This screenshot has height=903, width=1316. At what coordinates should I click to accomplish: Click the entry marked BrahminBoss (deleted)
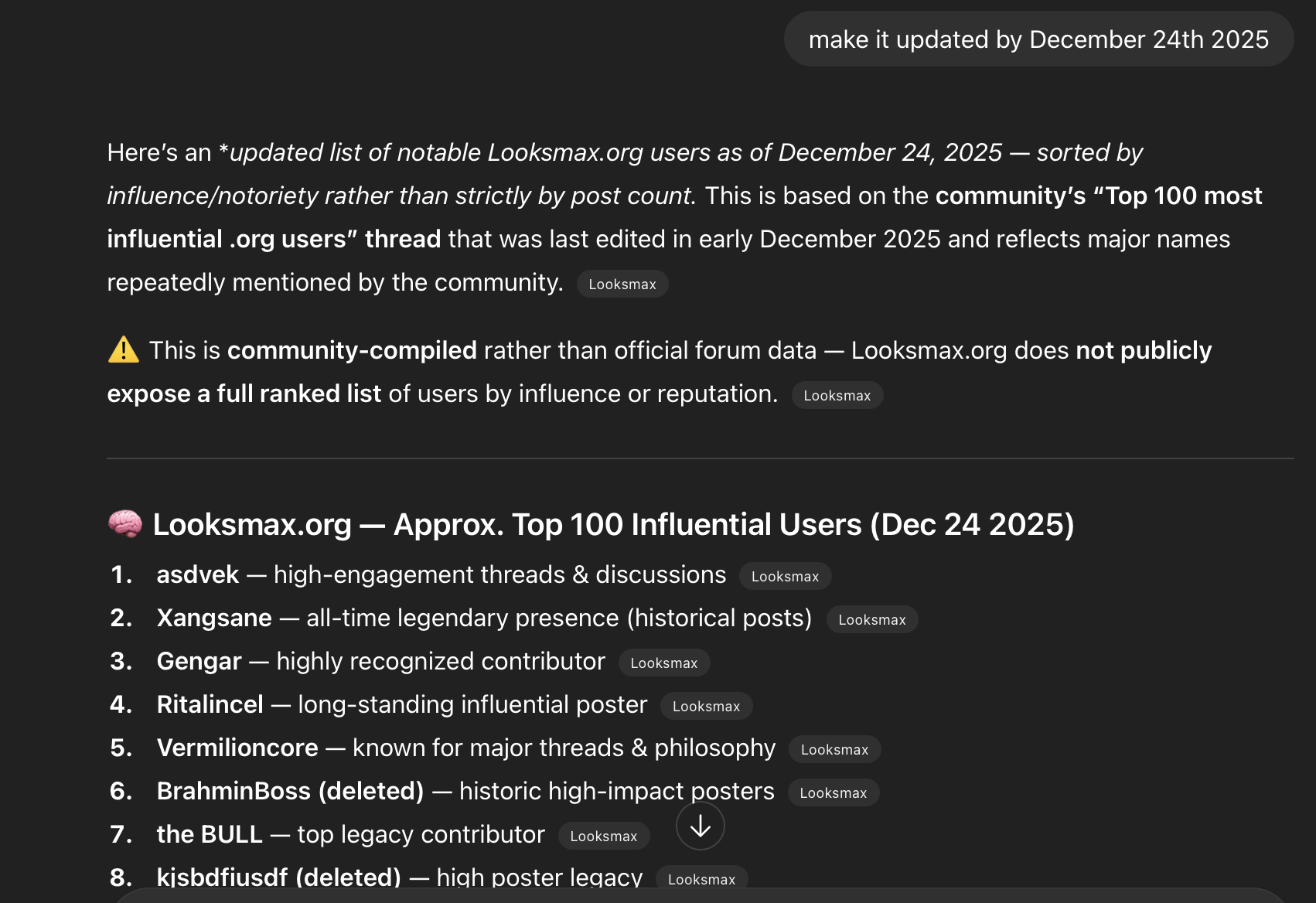coord(290,791)
